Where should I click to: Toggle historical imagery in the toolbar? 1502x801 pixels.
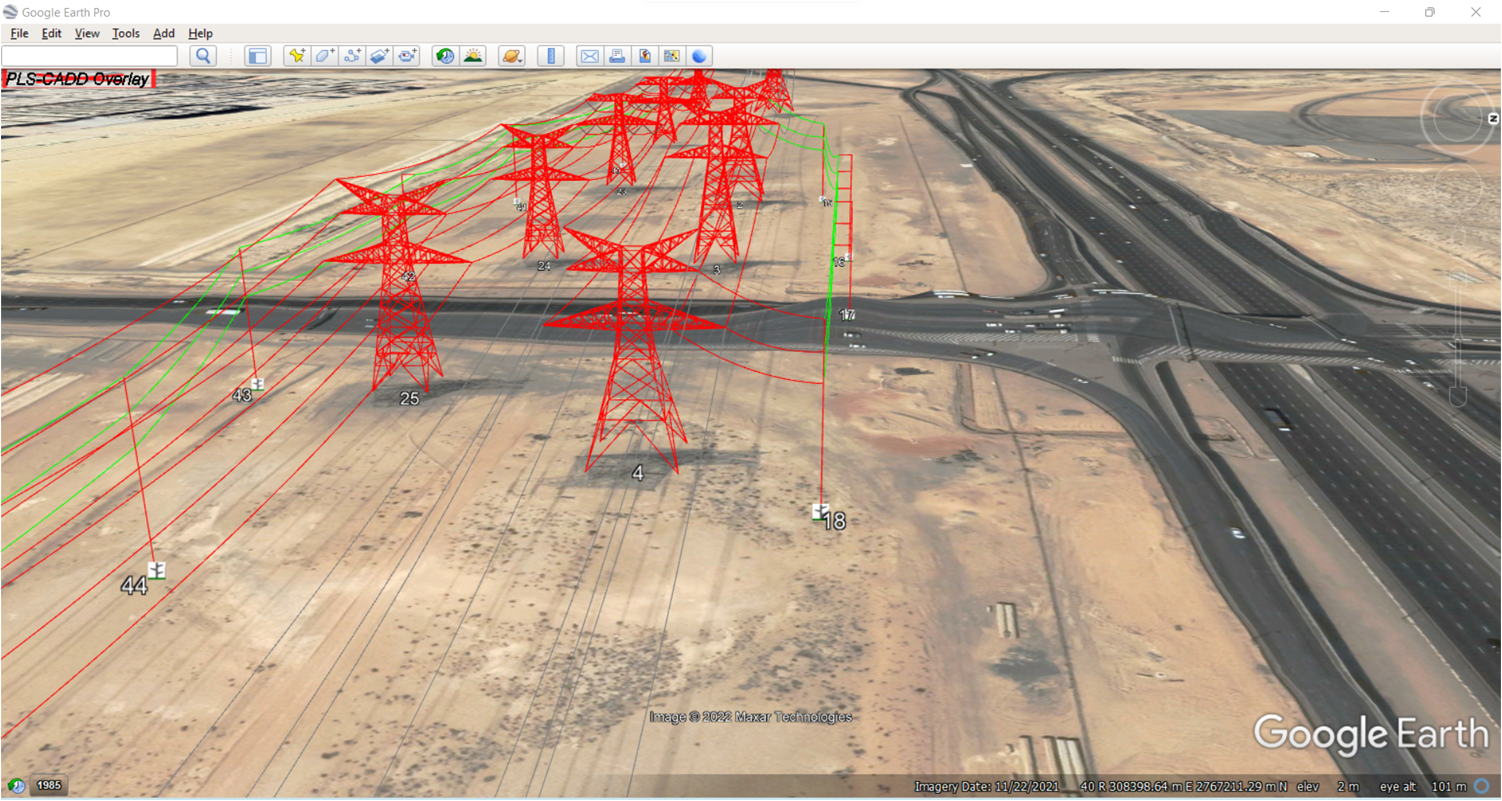click(x=445, y=56)
